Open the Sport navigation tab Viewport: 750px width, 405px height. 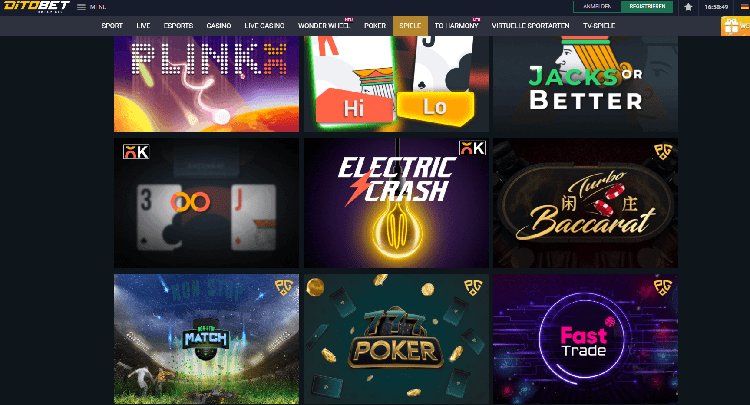(112, 26)
